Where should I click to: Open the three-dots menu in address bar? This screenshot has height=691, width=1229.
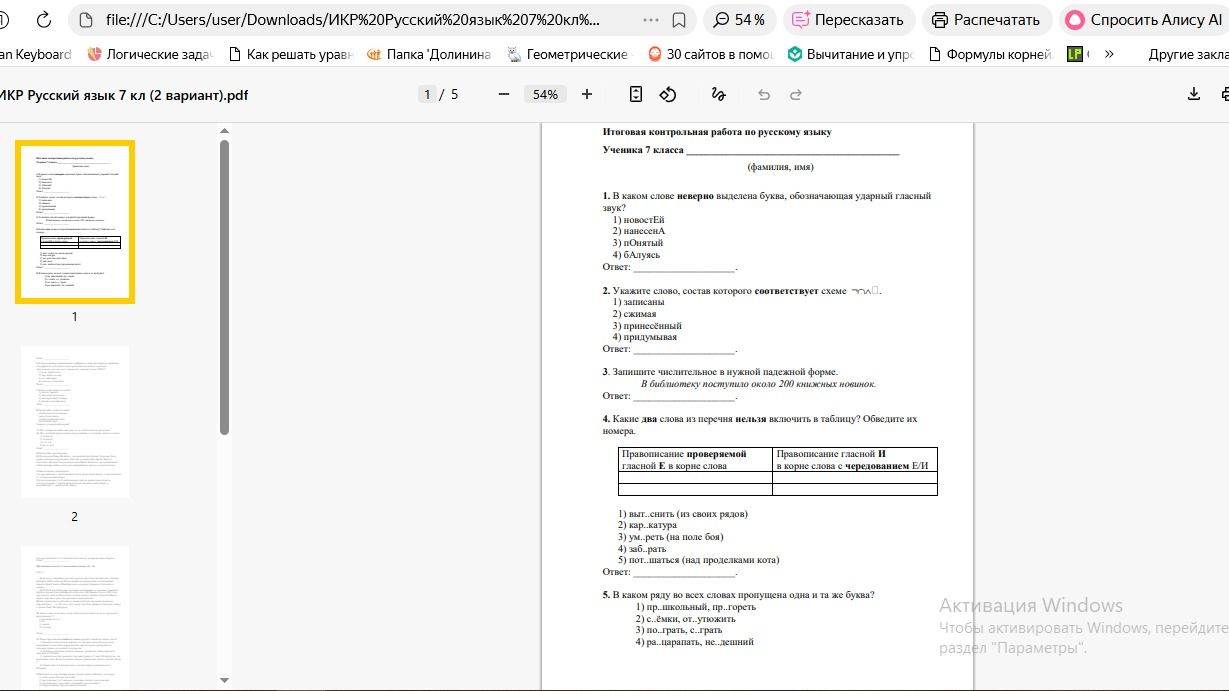651,20
